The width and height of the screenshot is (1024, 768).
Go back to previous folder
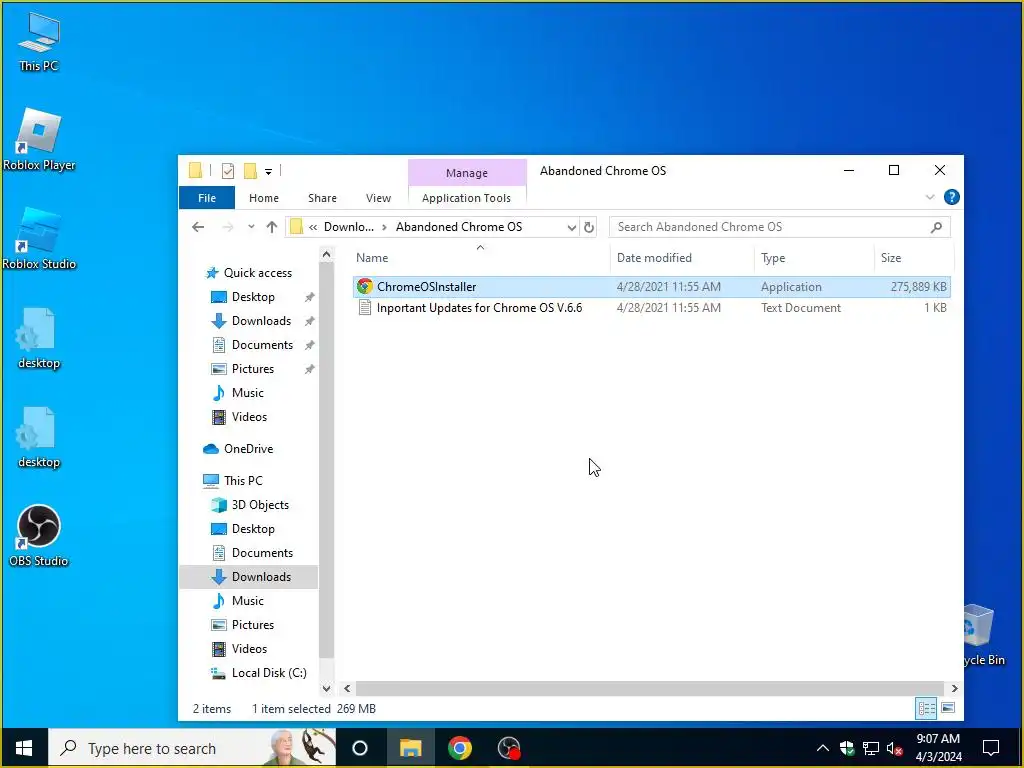point(198,227)
